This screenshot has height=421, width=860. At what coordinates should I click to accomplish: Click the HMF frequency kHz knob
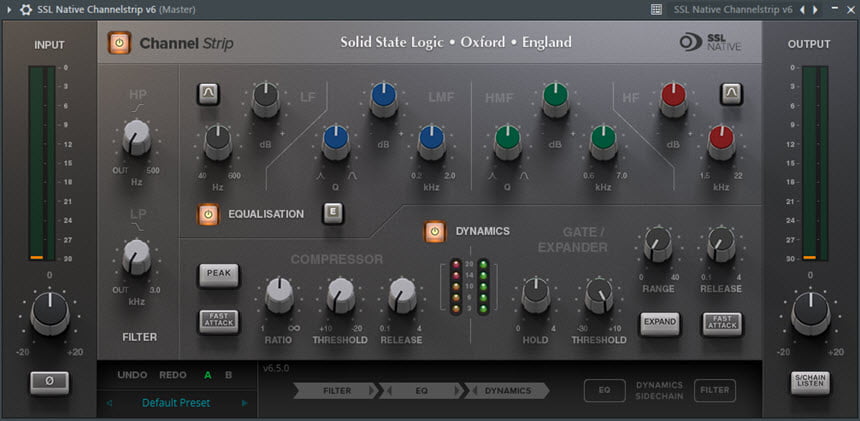pyautogui.click(x=603, y=141)
